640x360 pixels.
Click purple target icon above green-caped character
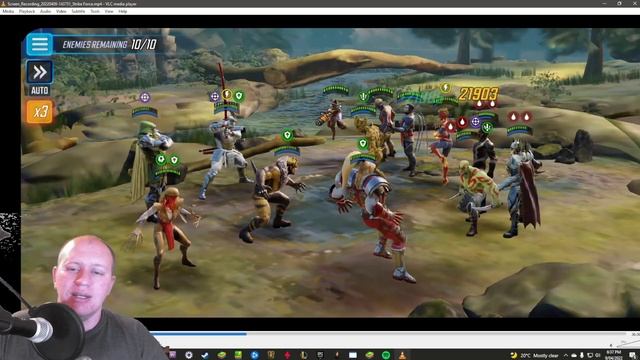[145, 97]
